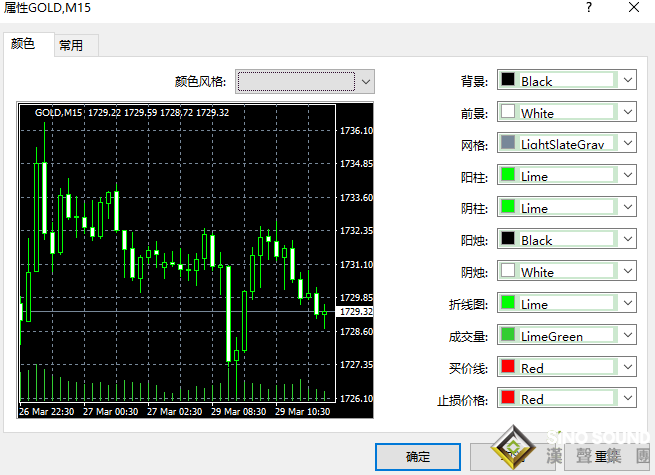Switch to the 常用 tab

coord(76,45)
